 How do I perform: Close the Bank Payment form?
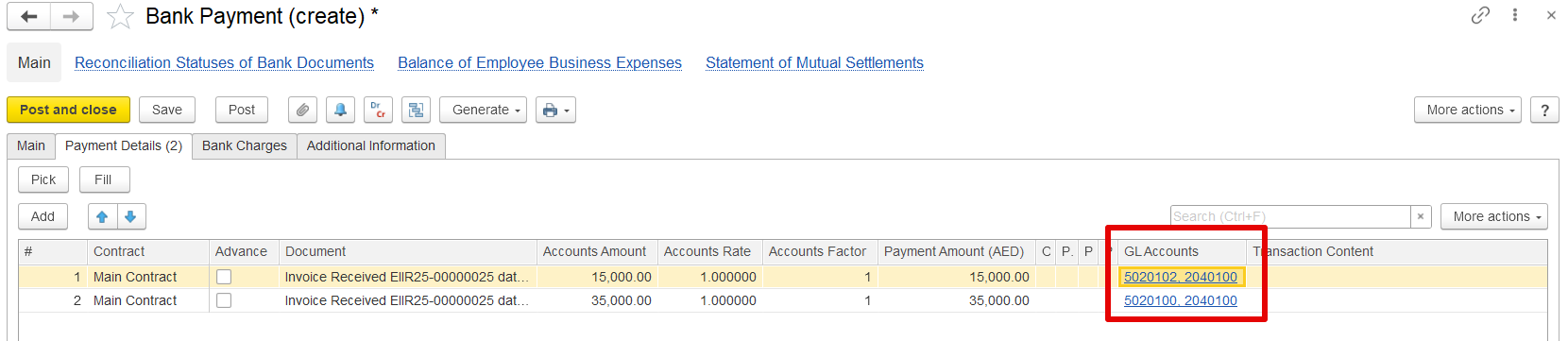click(x=1551, y=15)
